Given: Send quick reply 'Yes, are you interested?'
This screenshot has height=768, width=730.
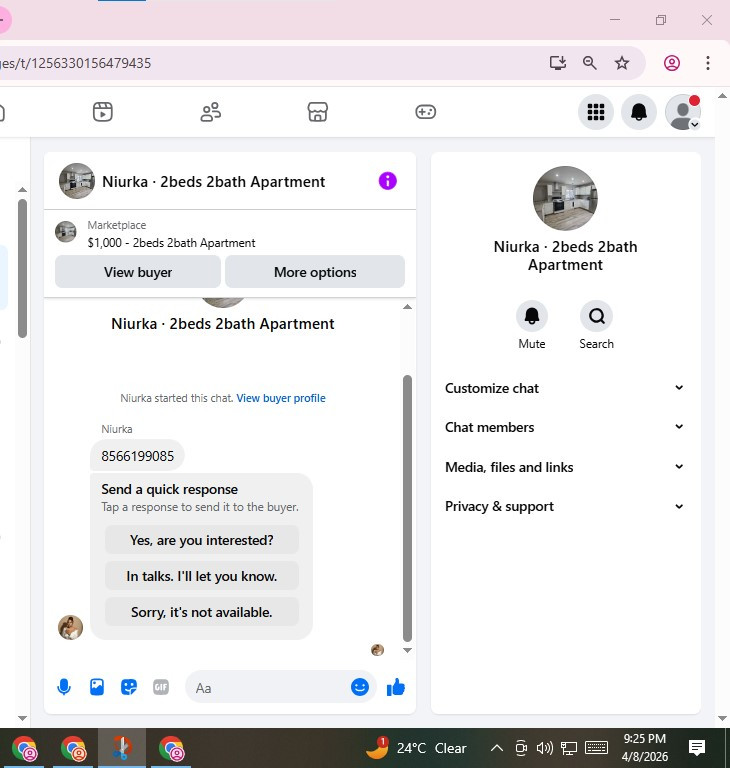Looking at the screenshot, I should 201,540.
